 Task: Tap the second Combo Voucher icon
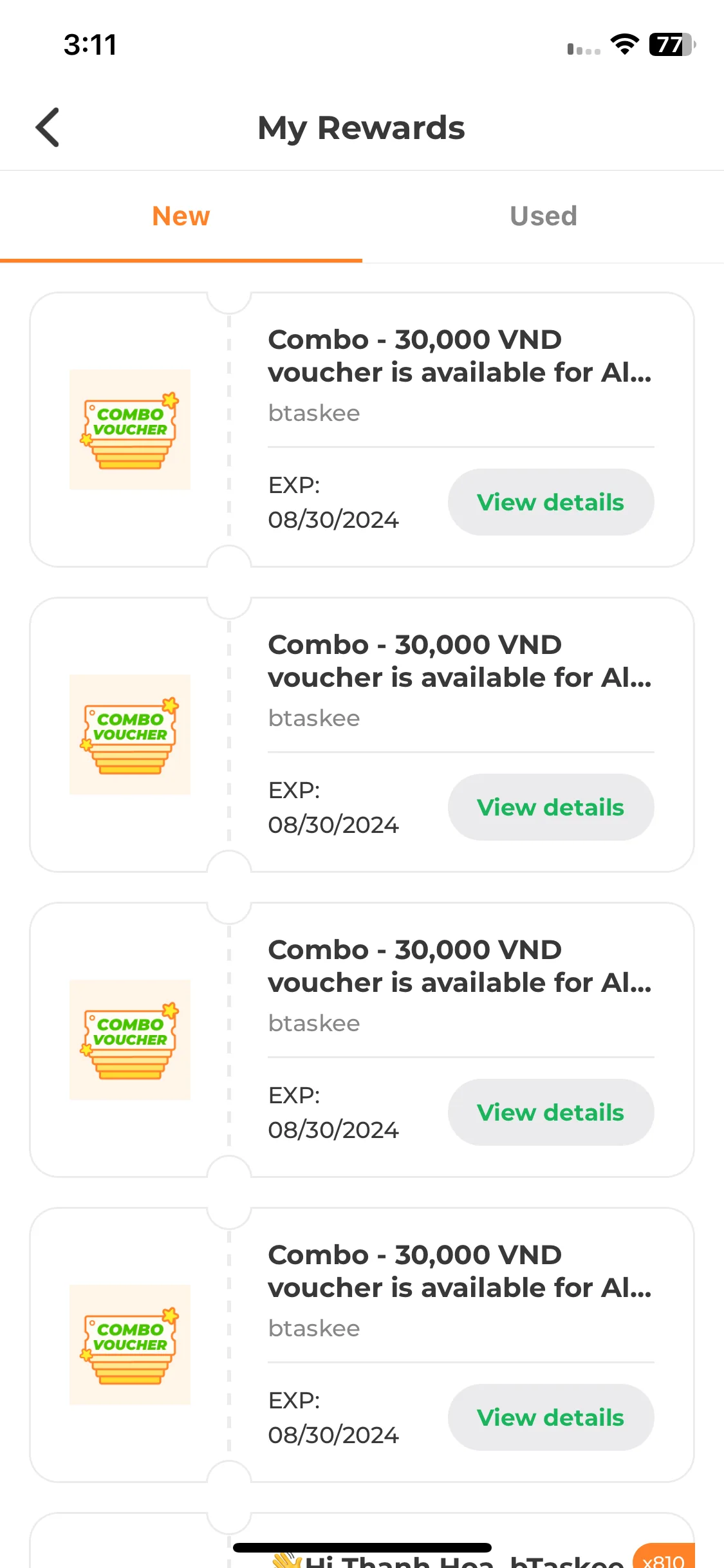130,735
